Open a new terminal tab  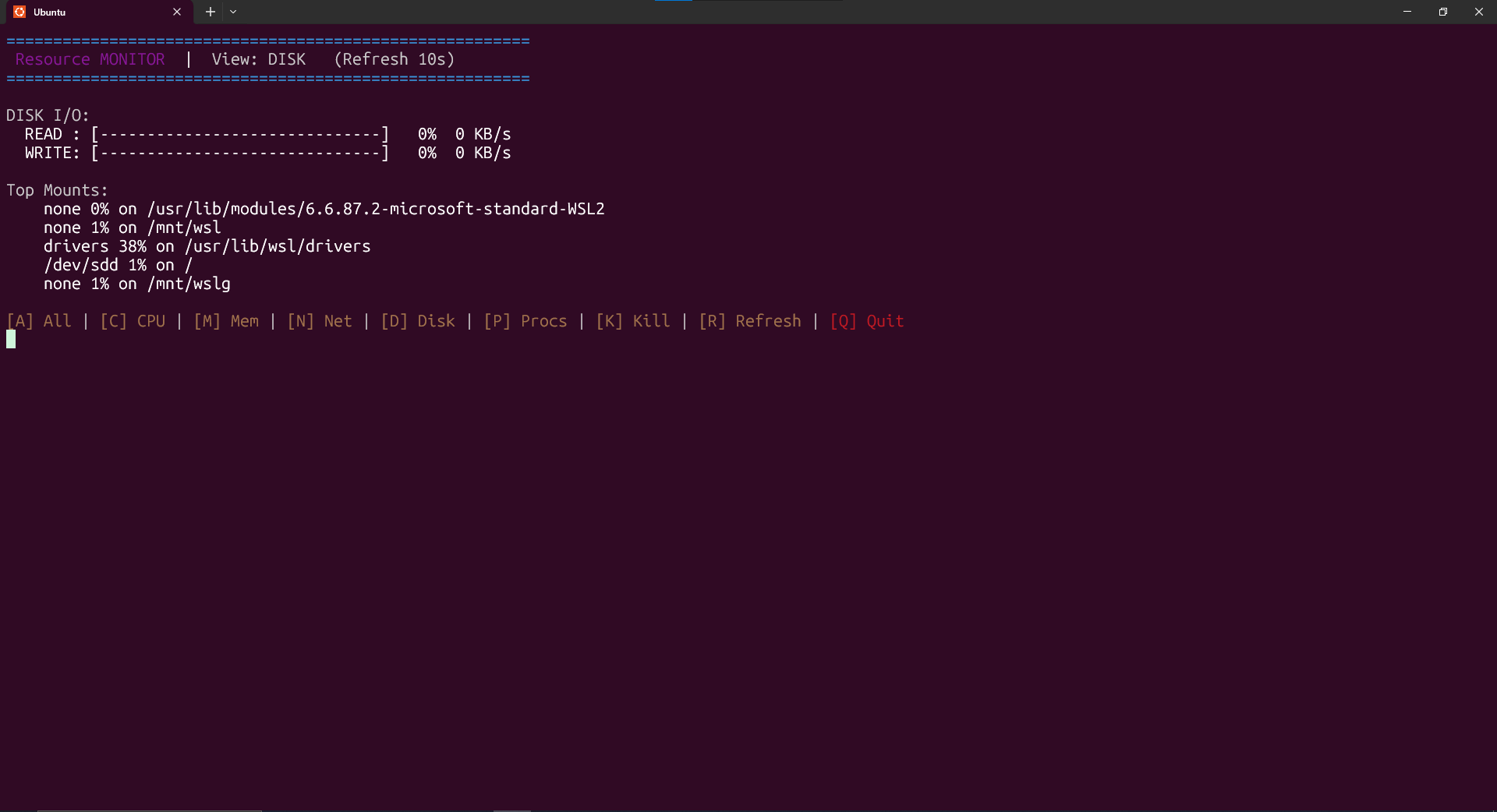(x=209, y=12)
